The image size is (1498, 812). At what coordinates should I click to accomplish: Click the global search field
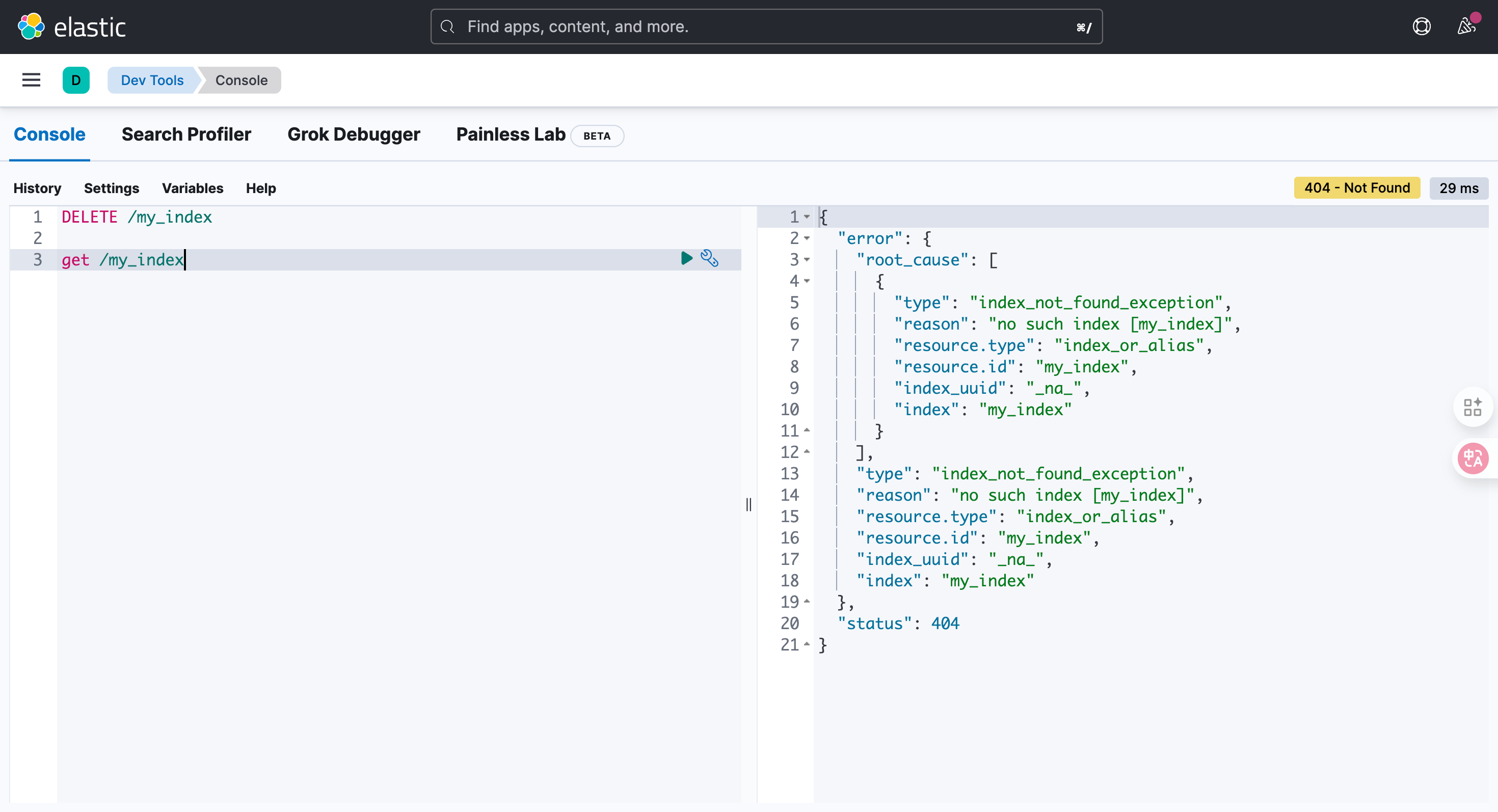(766, 26)
